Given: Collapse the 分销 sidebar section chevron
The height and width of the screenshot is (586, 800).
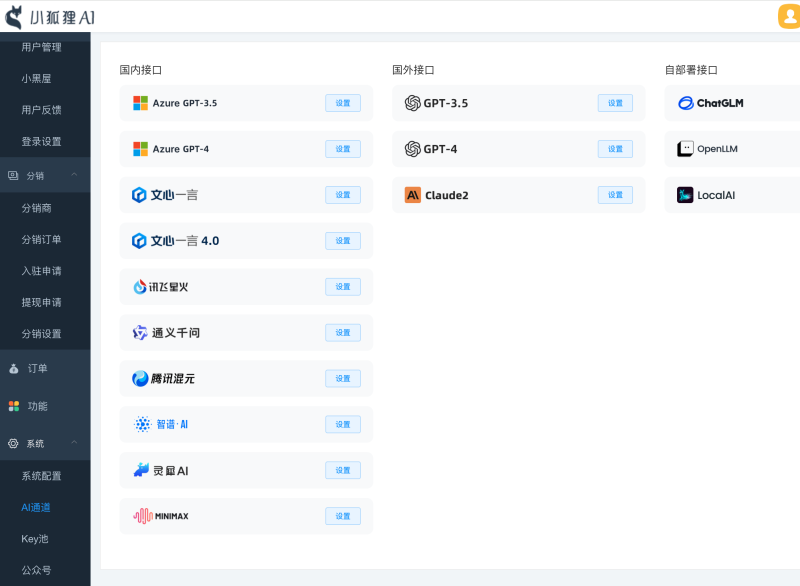Looking at the screenshot, I should coord(74,174).
